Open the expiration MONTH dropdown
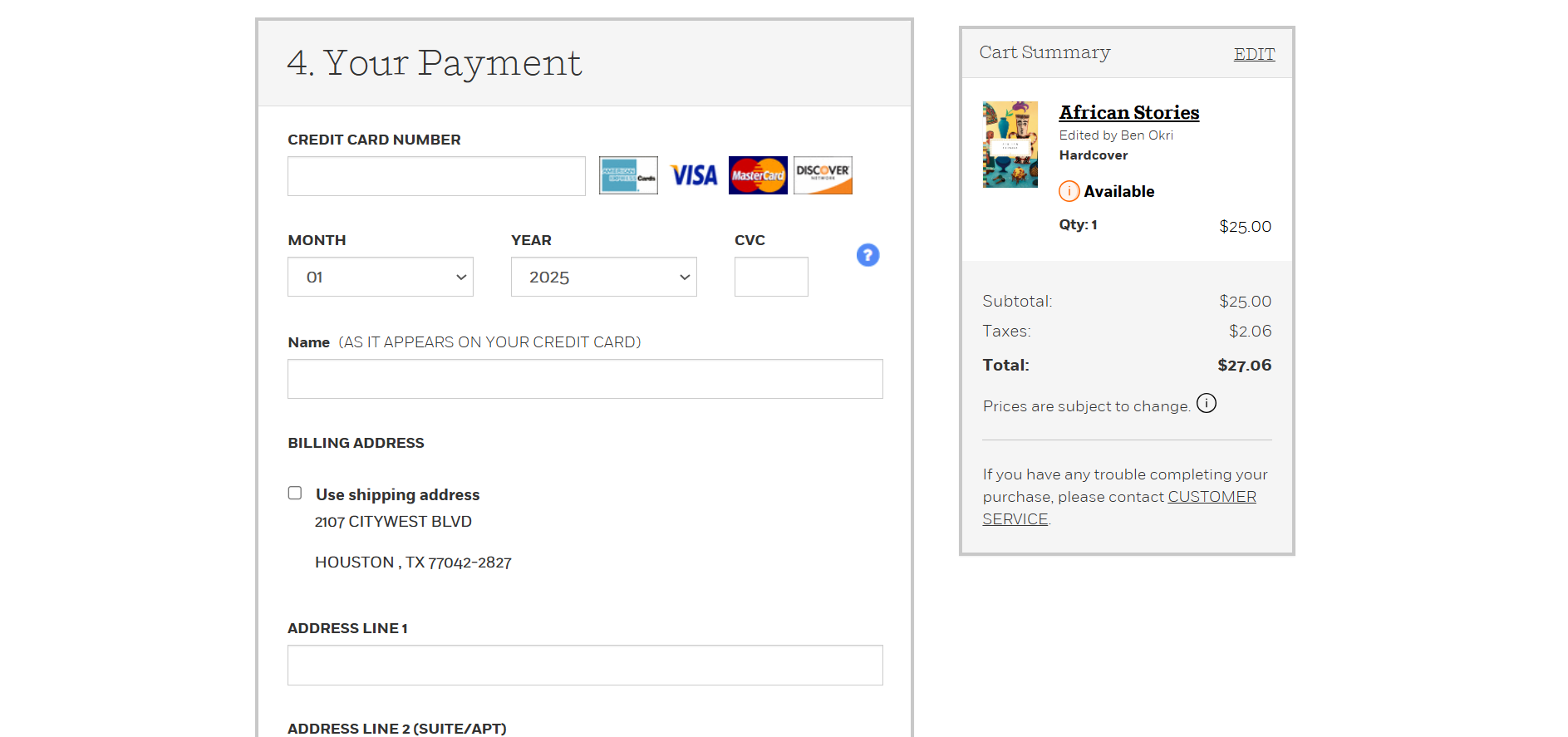The image size is (1568, 737). (x=380, y=277)
